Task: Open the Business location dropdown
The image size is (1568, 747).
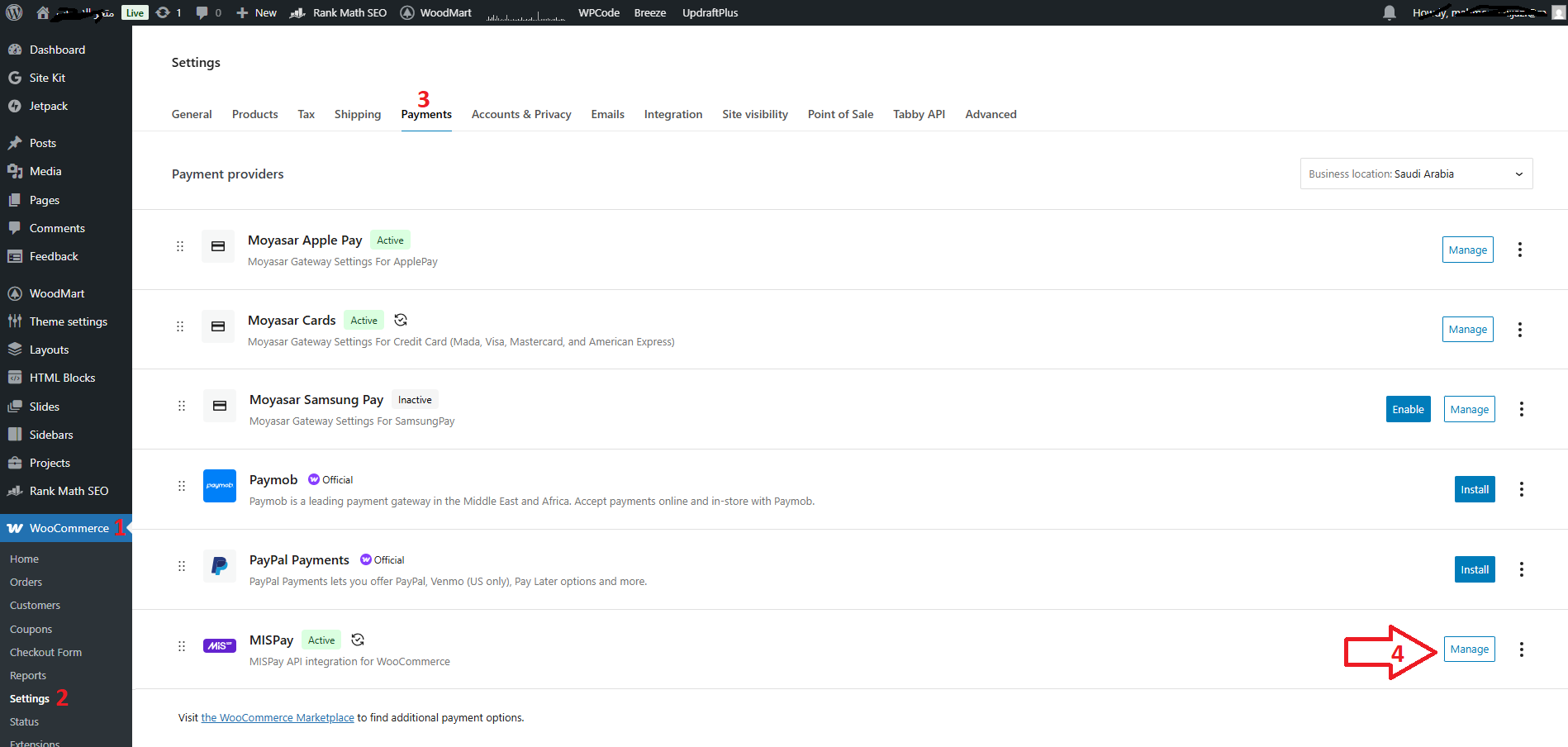Action: click(1417, 174)
